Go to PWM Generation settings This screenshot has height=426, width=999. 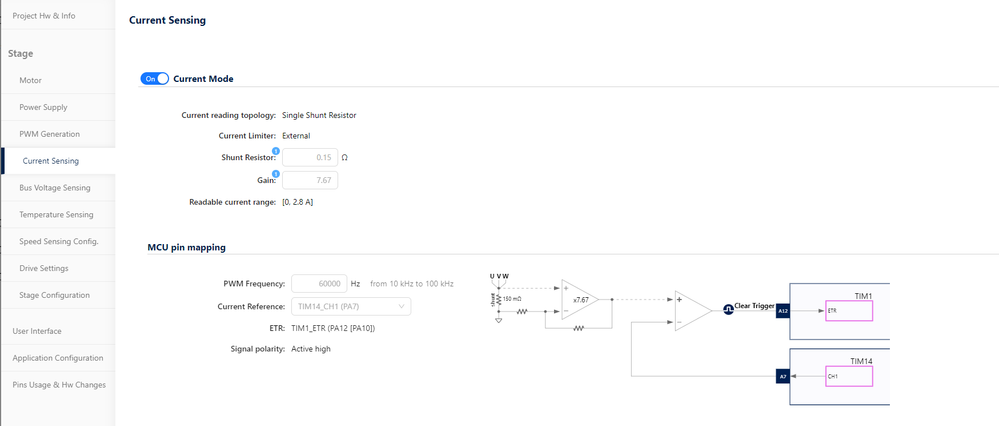49,134
